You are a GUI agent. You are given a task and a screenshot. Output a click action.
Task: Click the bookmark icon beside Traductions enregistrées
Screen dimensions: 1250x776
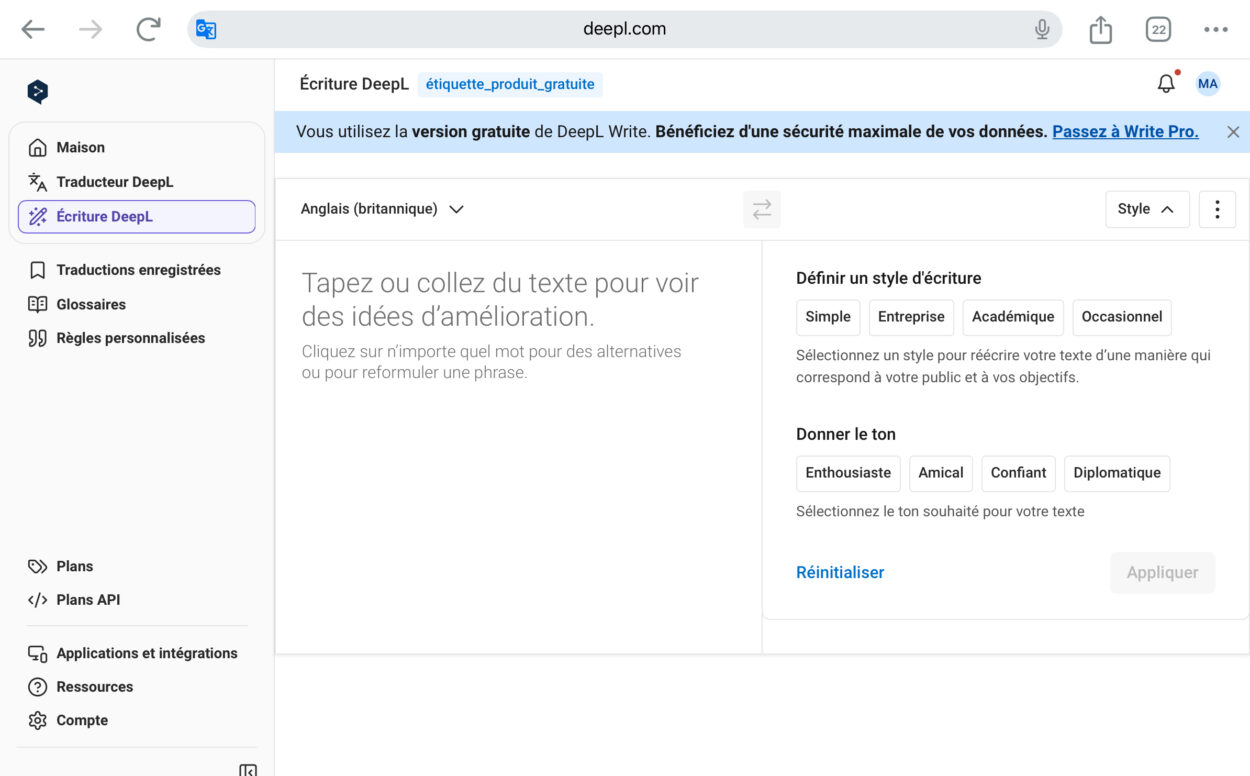pos(38,270)
